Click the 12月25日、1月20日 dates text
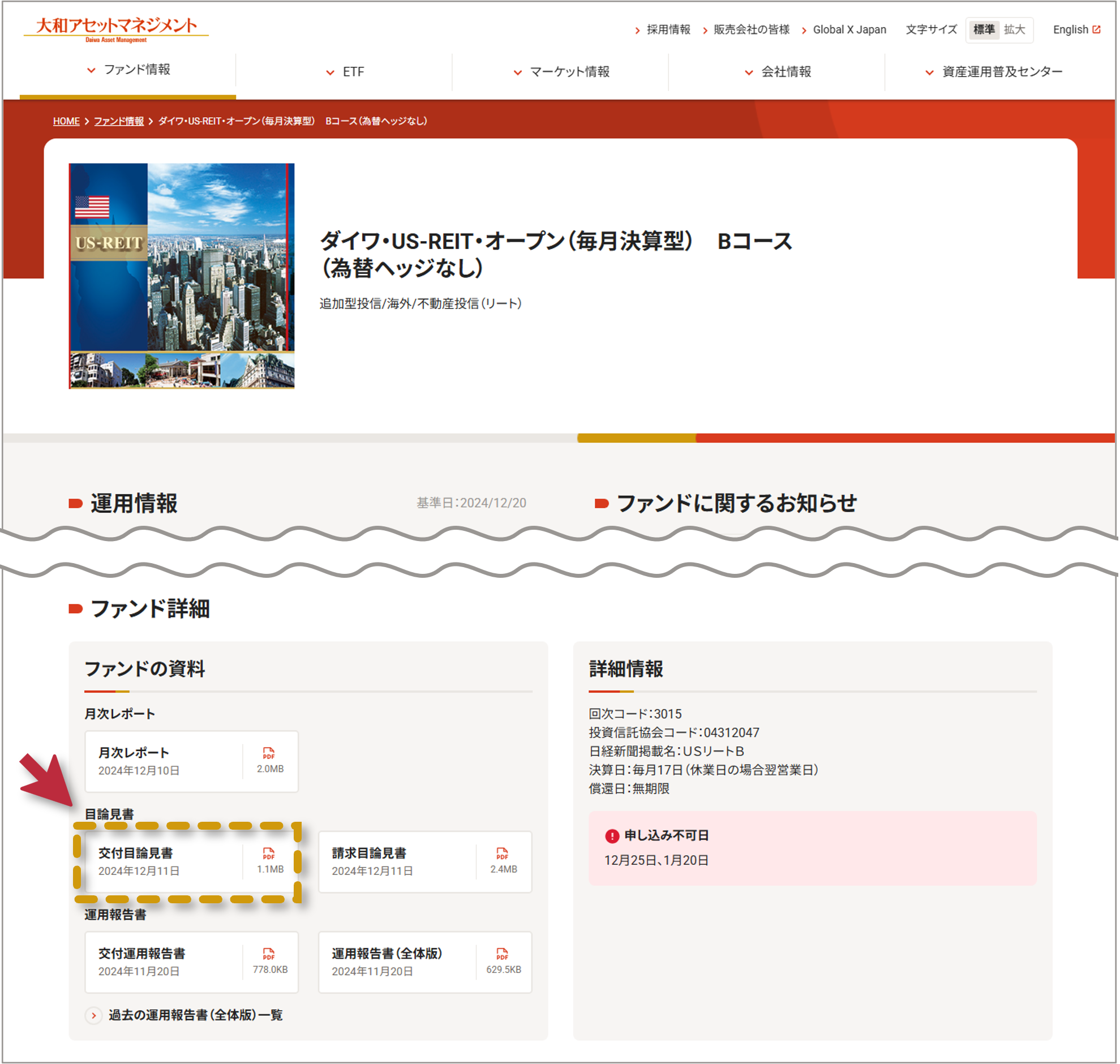Screen dimensions: 1120x1064 [657, 861]
